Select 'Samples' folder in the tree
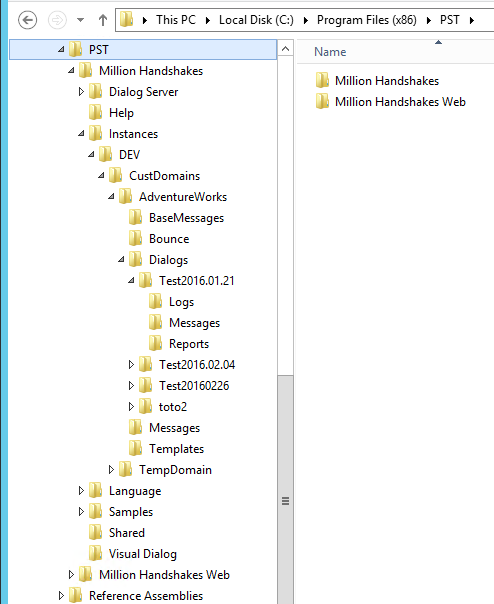 (131, 512)
